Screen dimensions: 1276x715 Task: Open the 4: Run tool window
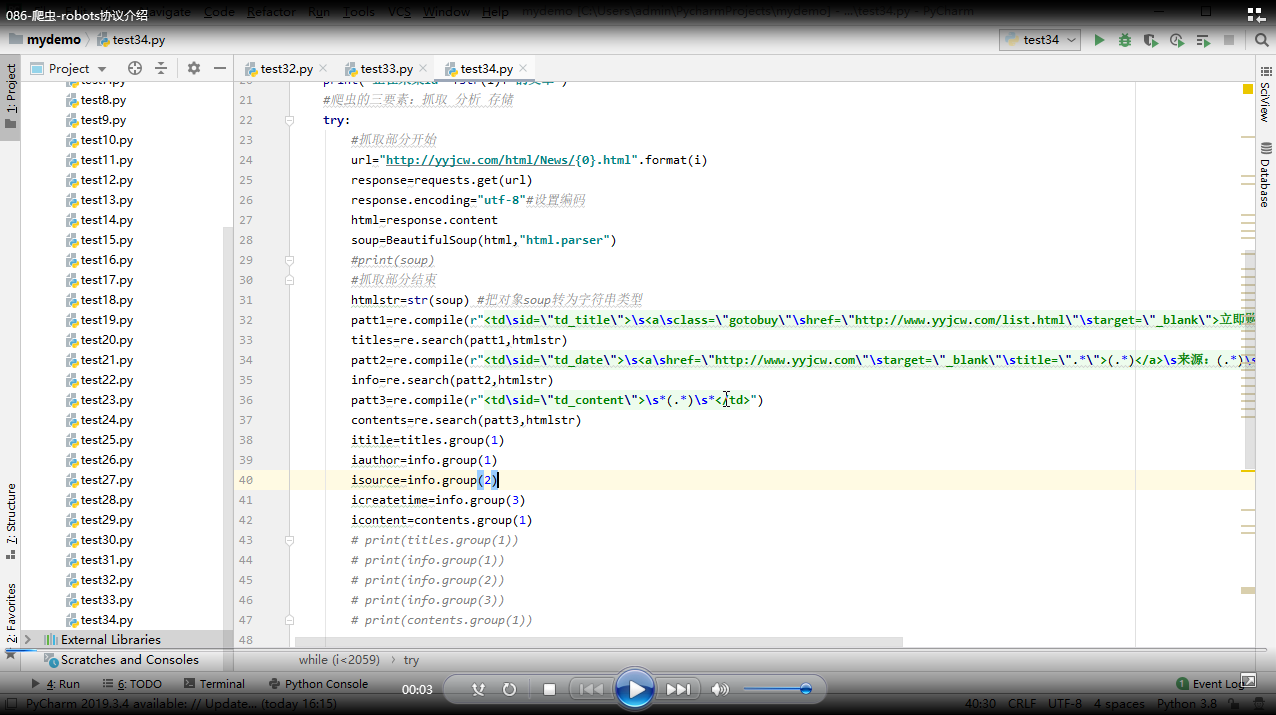pyautogui.click(x=55, y=684)
